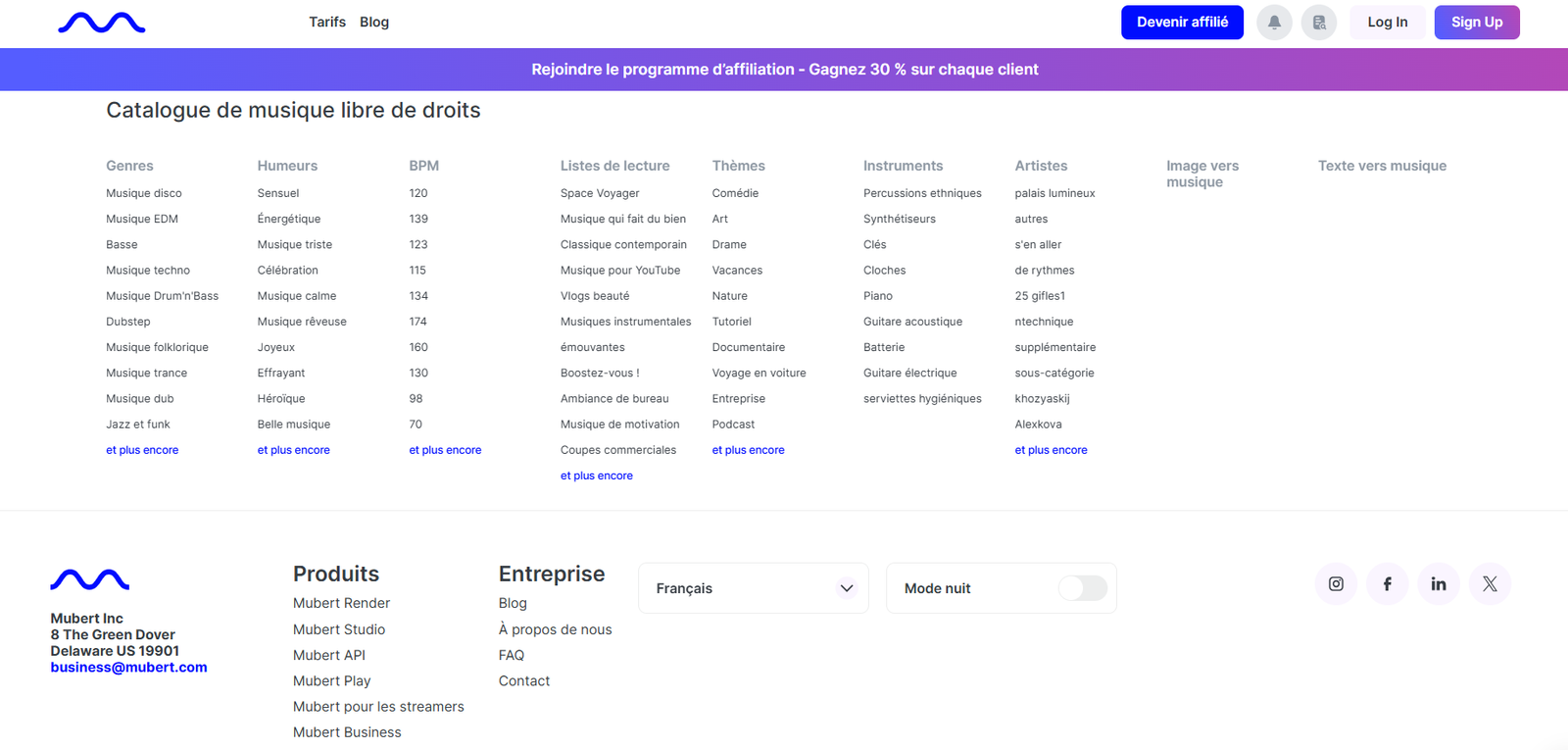The height and width of the screenshot is (750, 1568).
Task: Click the Mubert wave logo in header
Action: [101, 23]
